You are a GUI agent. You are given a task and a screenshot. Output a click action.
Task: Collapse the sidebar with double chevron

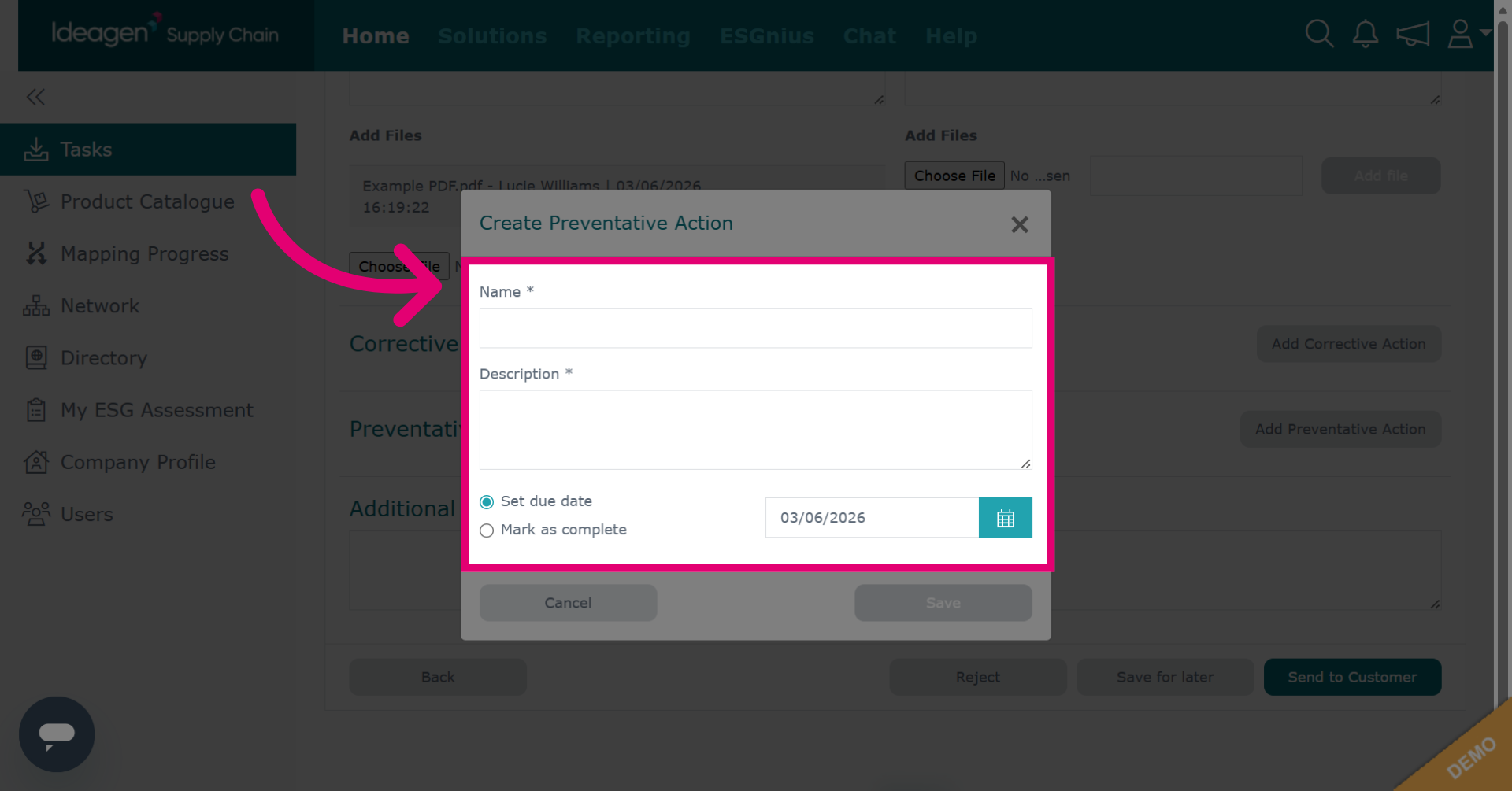click(x=35, y=97)
